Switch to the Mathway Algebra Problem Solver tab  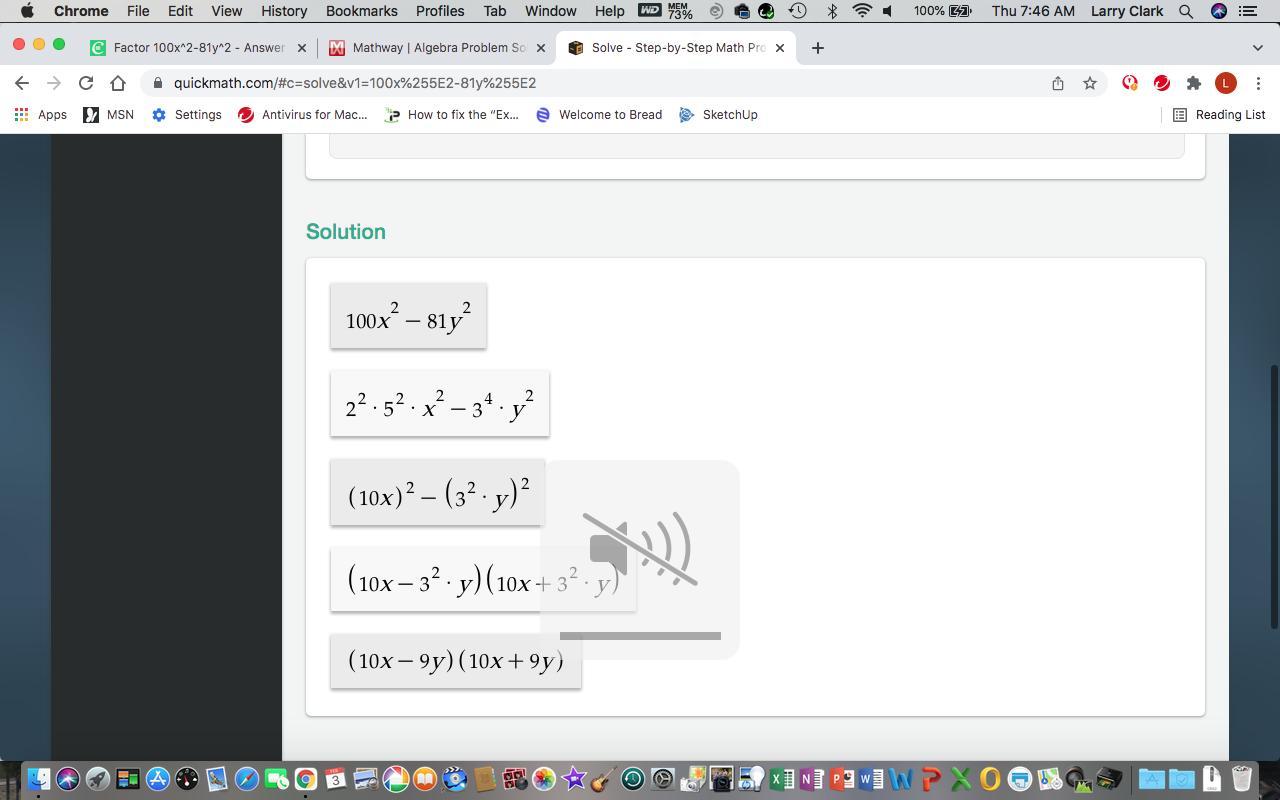tap(438, 47)
